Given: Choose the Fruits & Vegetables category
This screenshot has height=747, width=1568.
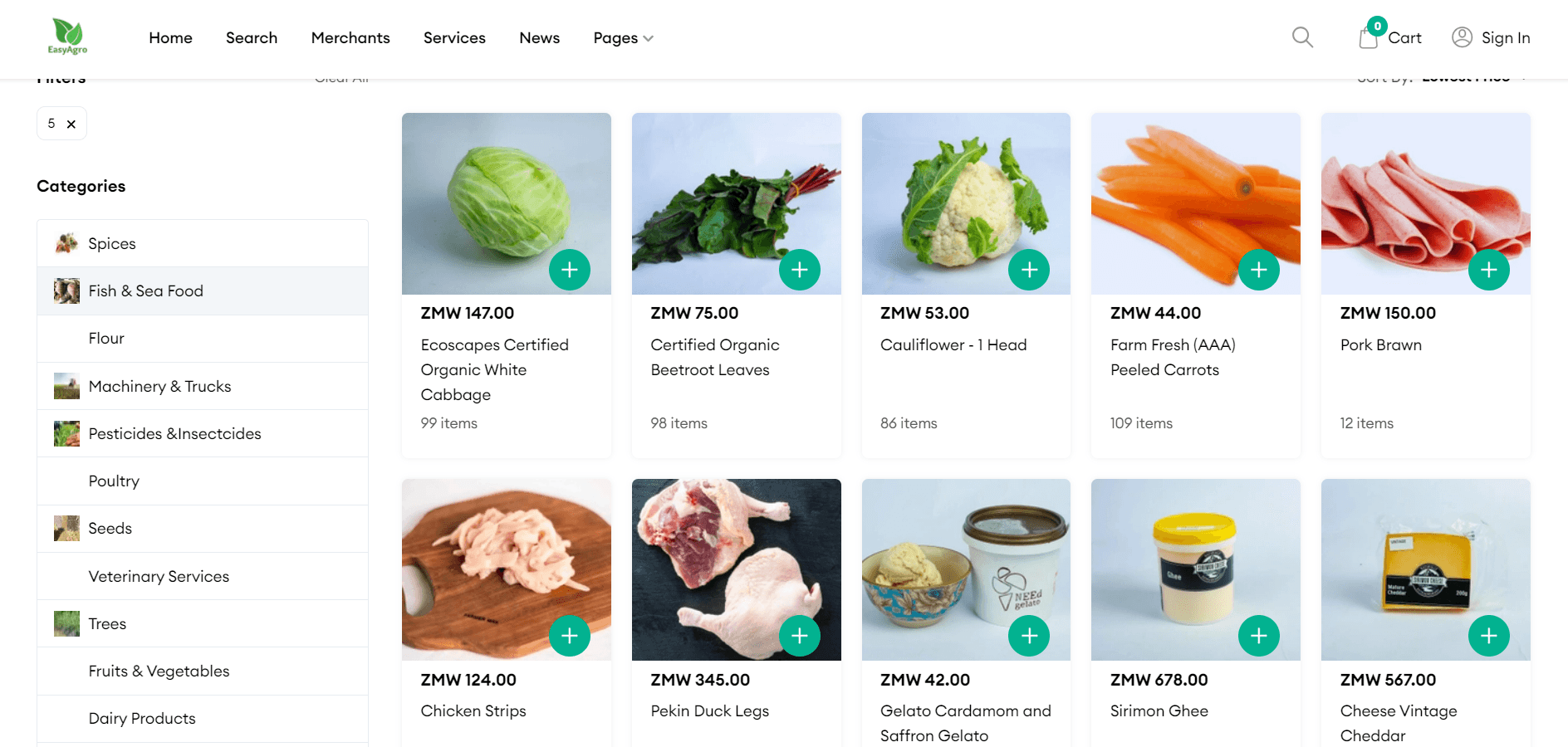Looking at the screenshot, I should (203, 671).
